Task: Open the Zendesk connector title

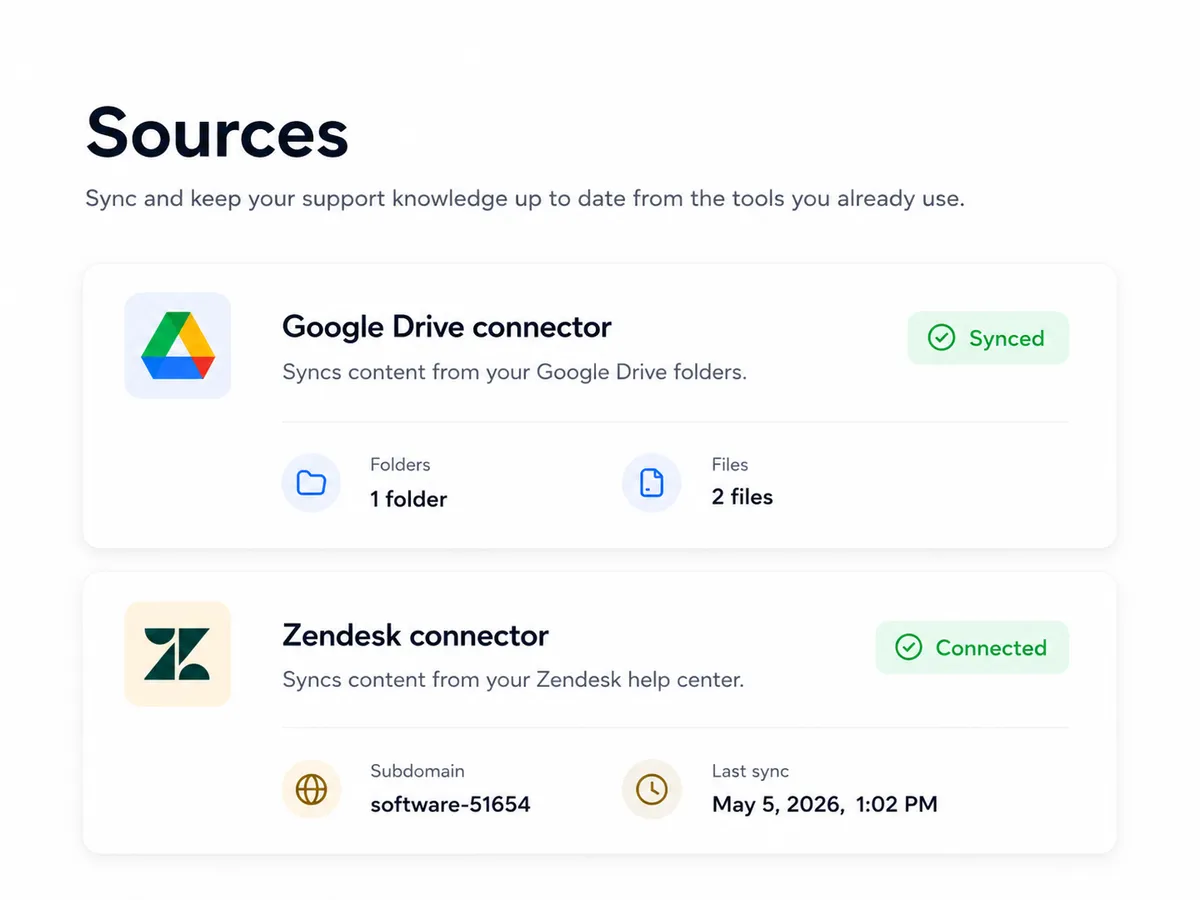Action: (416, 636)
